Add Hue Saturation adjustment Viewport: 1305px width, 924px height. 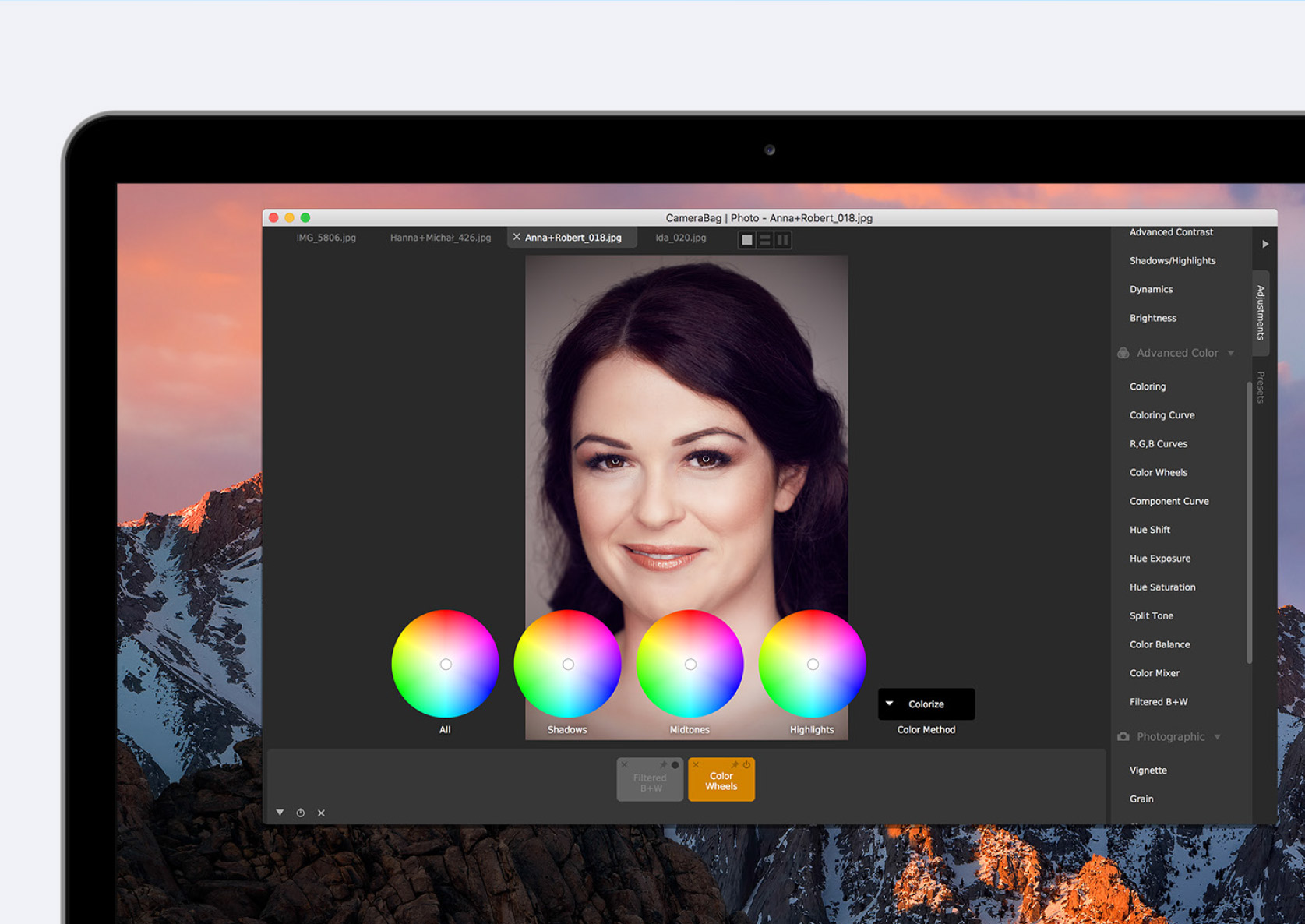point(1162,587)
